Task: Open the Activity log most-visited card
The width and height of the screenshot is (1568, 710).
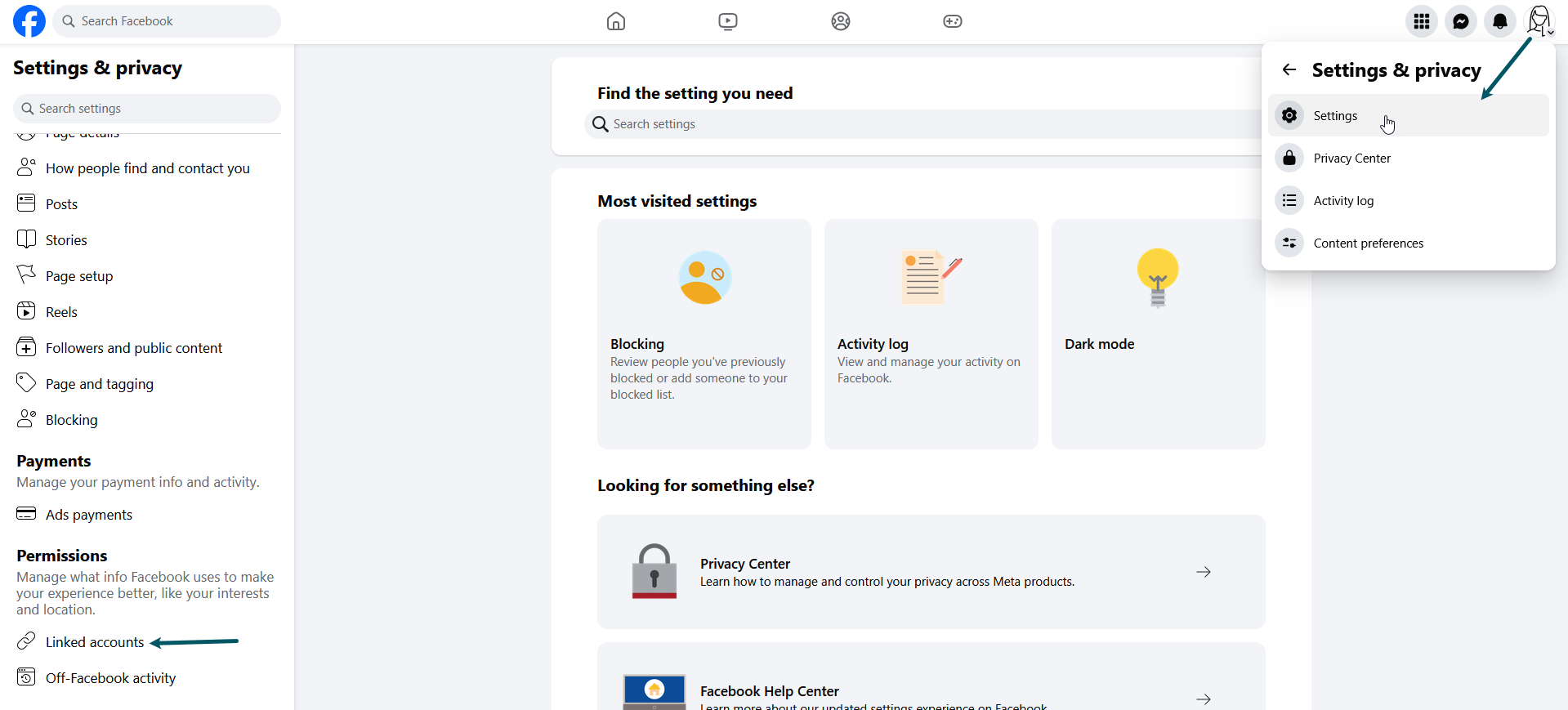Action: point(931,334)
